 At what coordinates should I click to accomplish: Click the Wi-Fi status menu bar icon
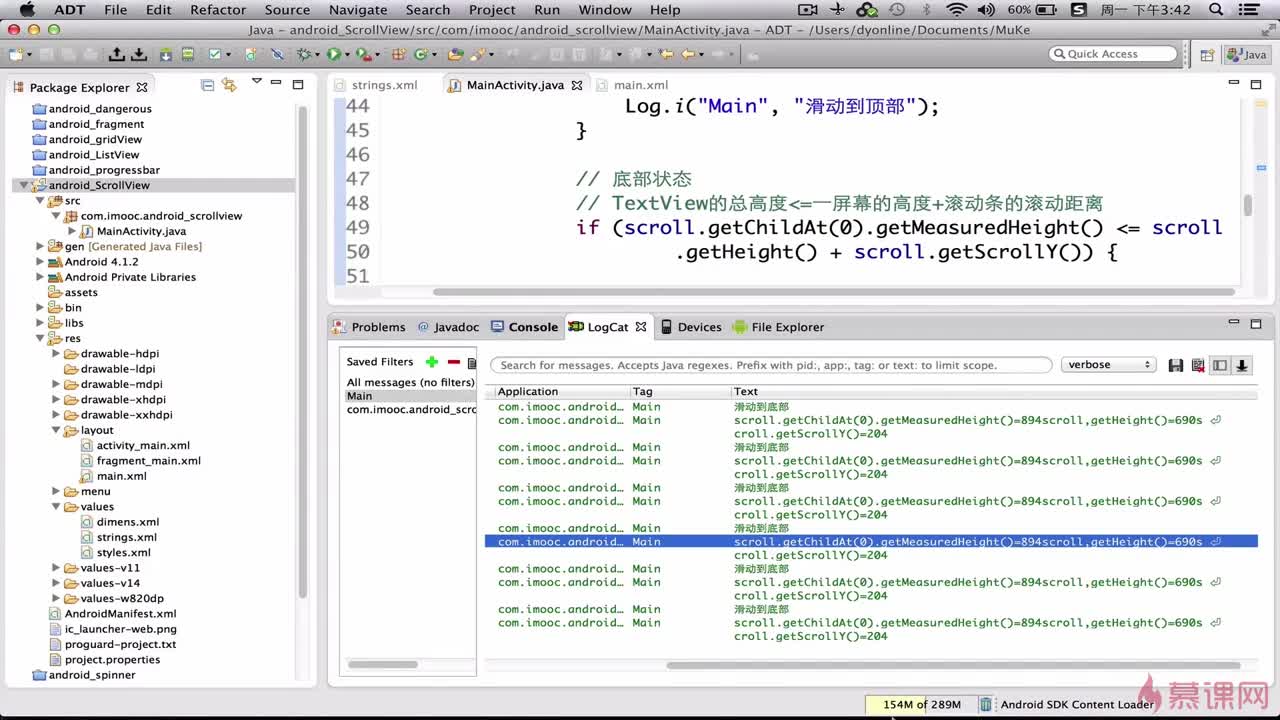pos(957,10)
